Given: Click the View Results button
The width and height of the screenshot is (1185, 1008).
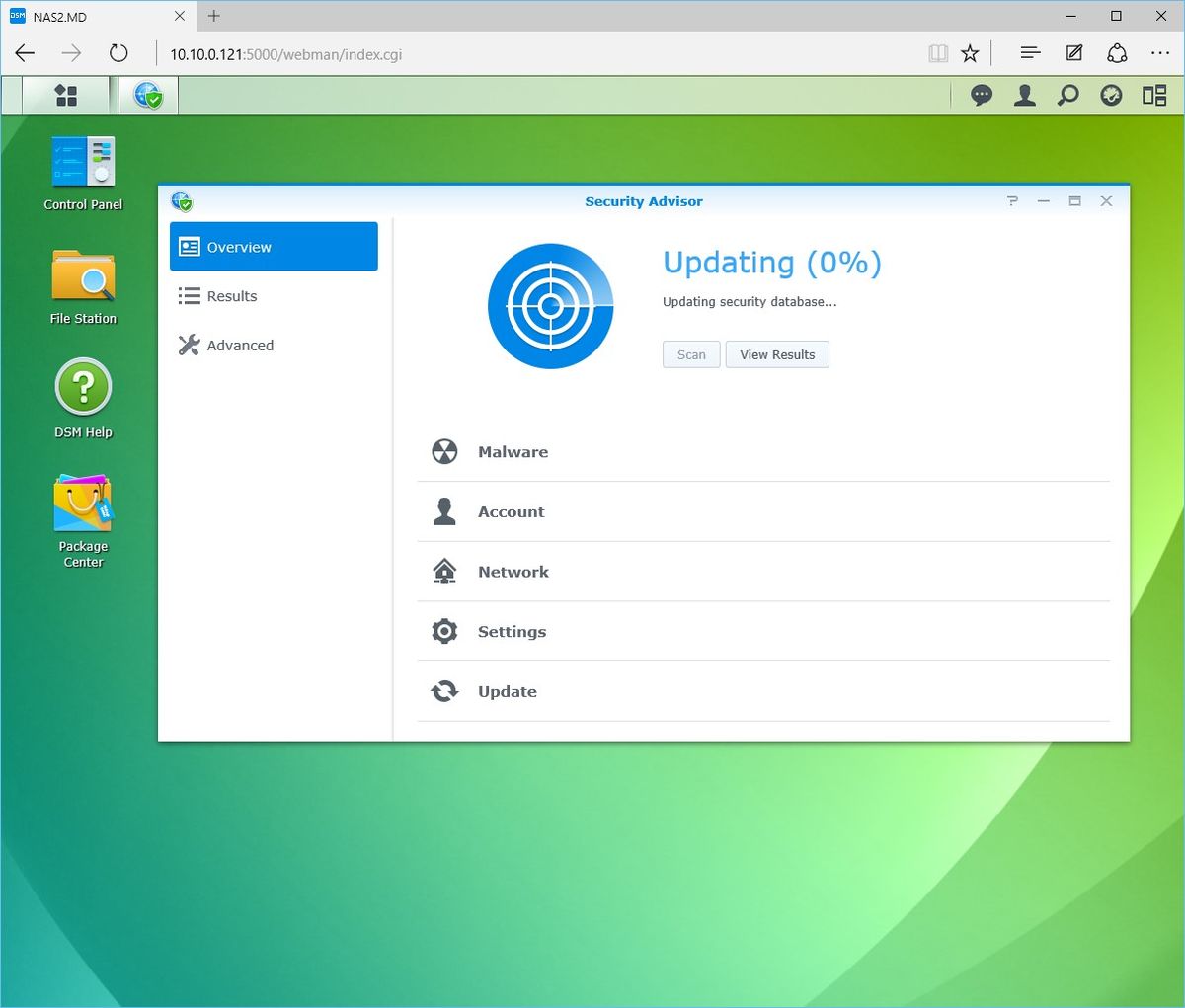Looking at the screenshot, I should coord(777,354).
